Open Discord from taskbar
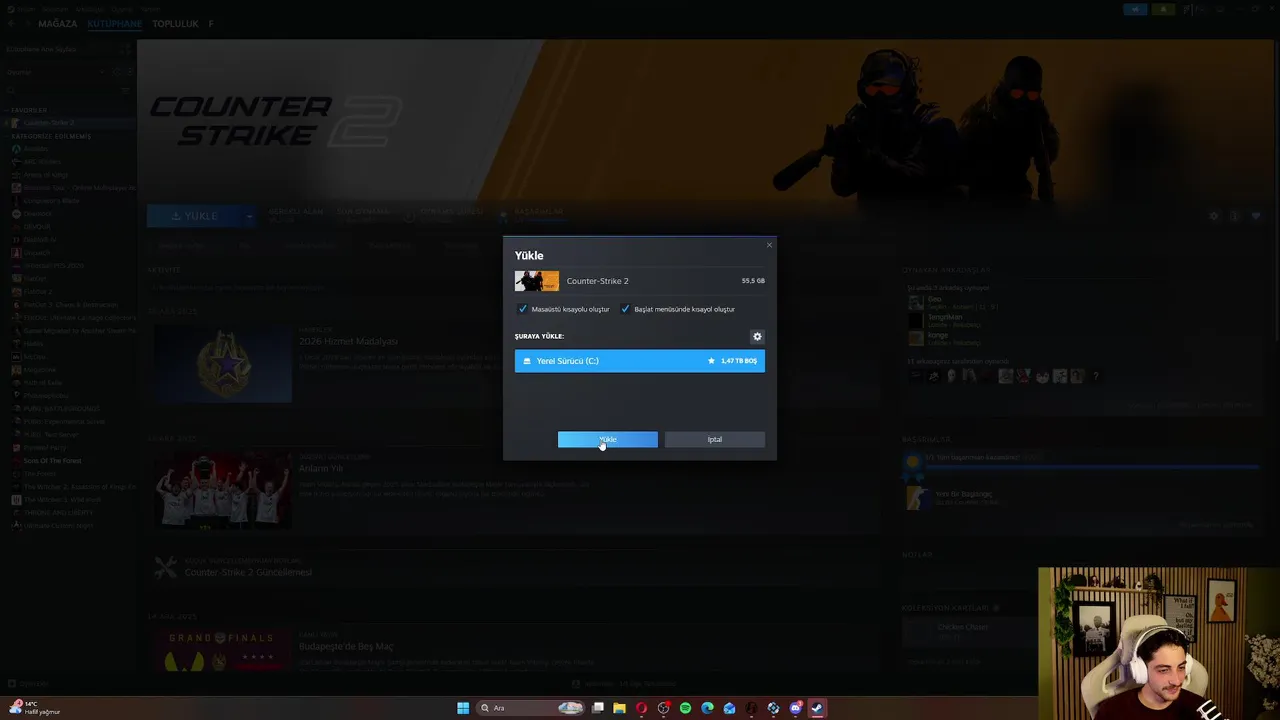The height and width of the screenshot is (720, 1280). (x=795, y=708)
